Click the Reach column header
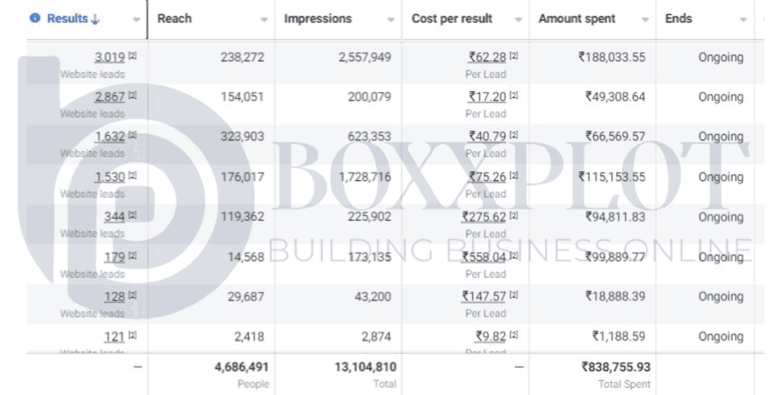The image size is (768, 395). coord(174,19)
